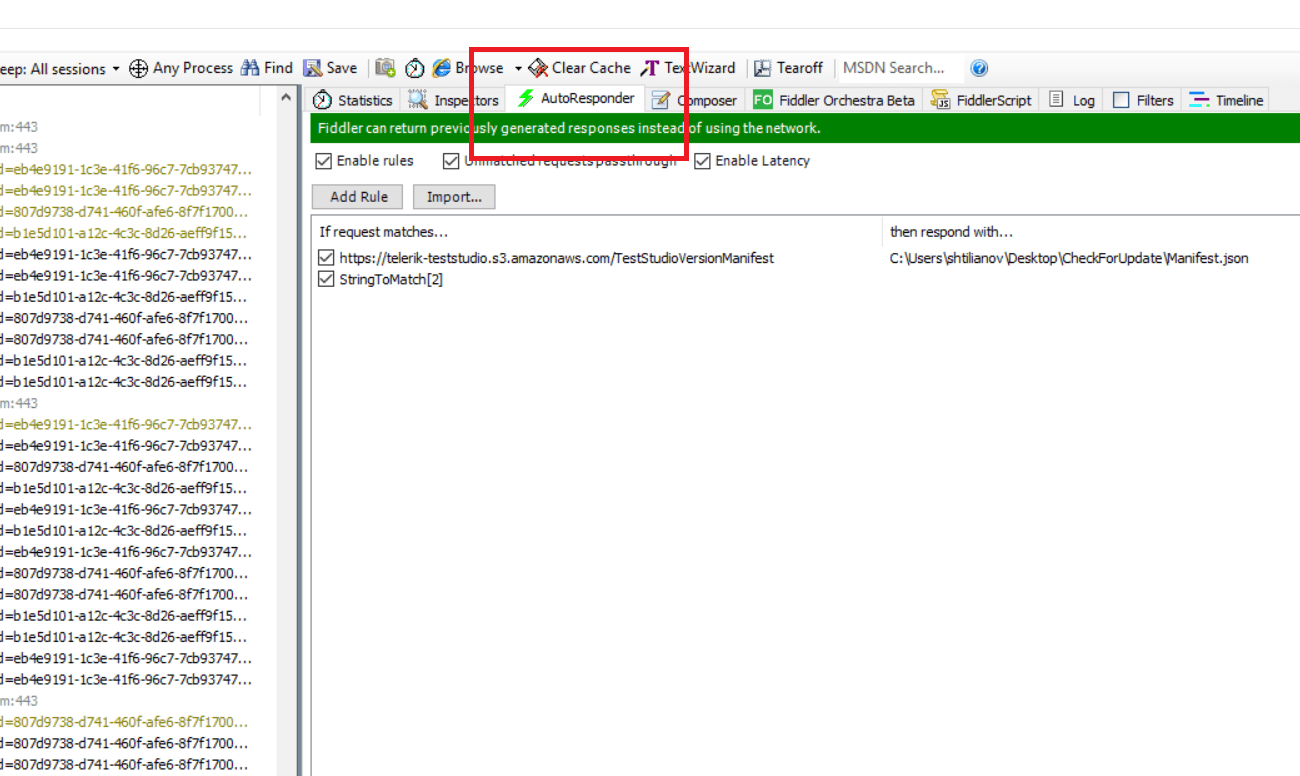Uncheck the TestStudioVersionManifest rule checkbox

click(x=325, y=258)
